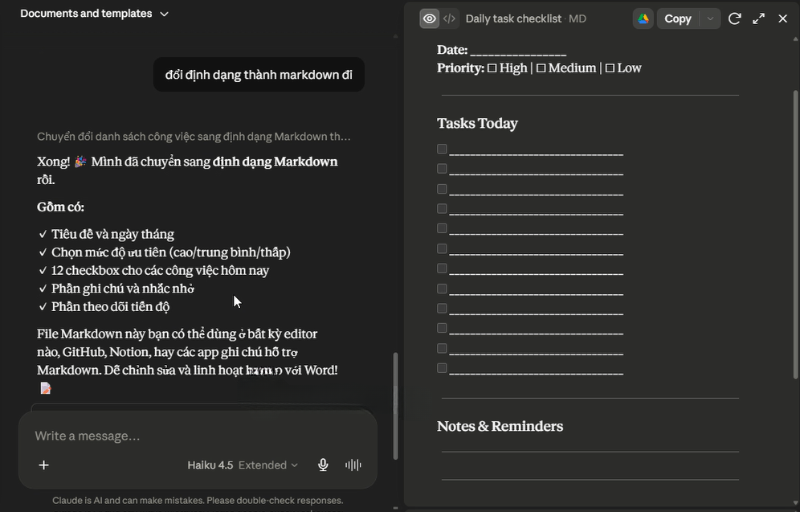Copy the artifact contents with the Copy button

678,19
